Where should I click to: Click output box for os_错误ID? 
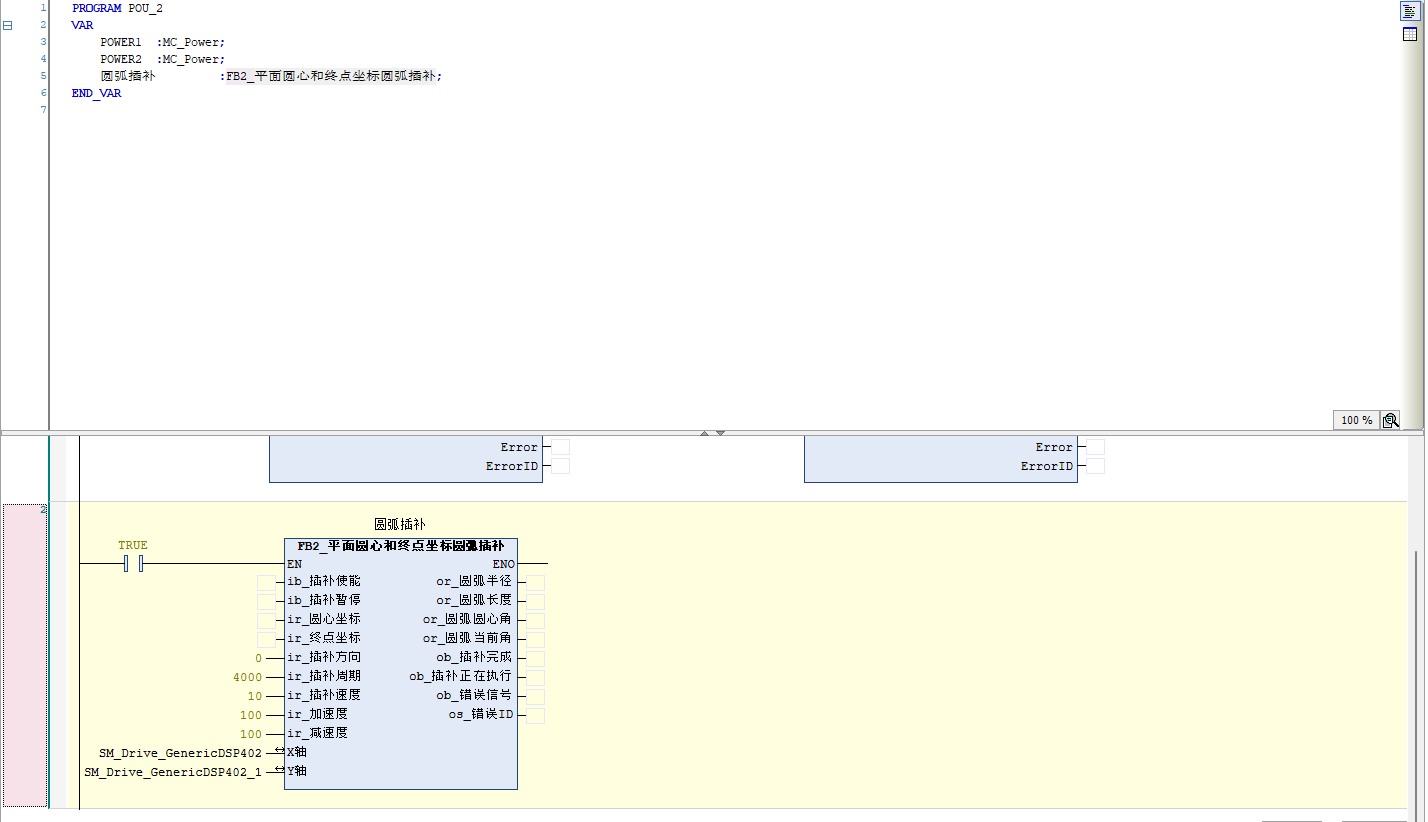[x=536, y=716]
